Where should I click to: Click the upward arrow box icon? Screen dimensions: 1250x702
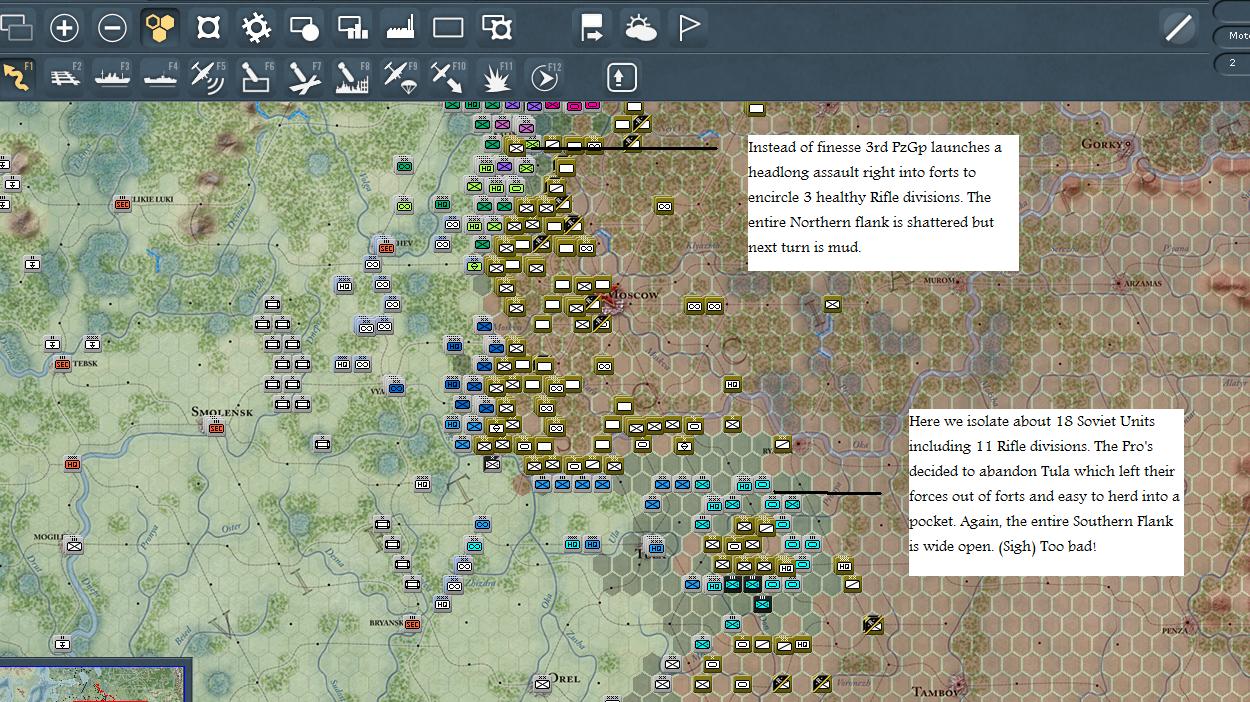621,77
